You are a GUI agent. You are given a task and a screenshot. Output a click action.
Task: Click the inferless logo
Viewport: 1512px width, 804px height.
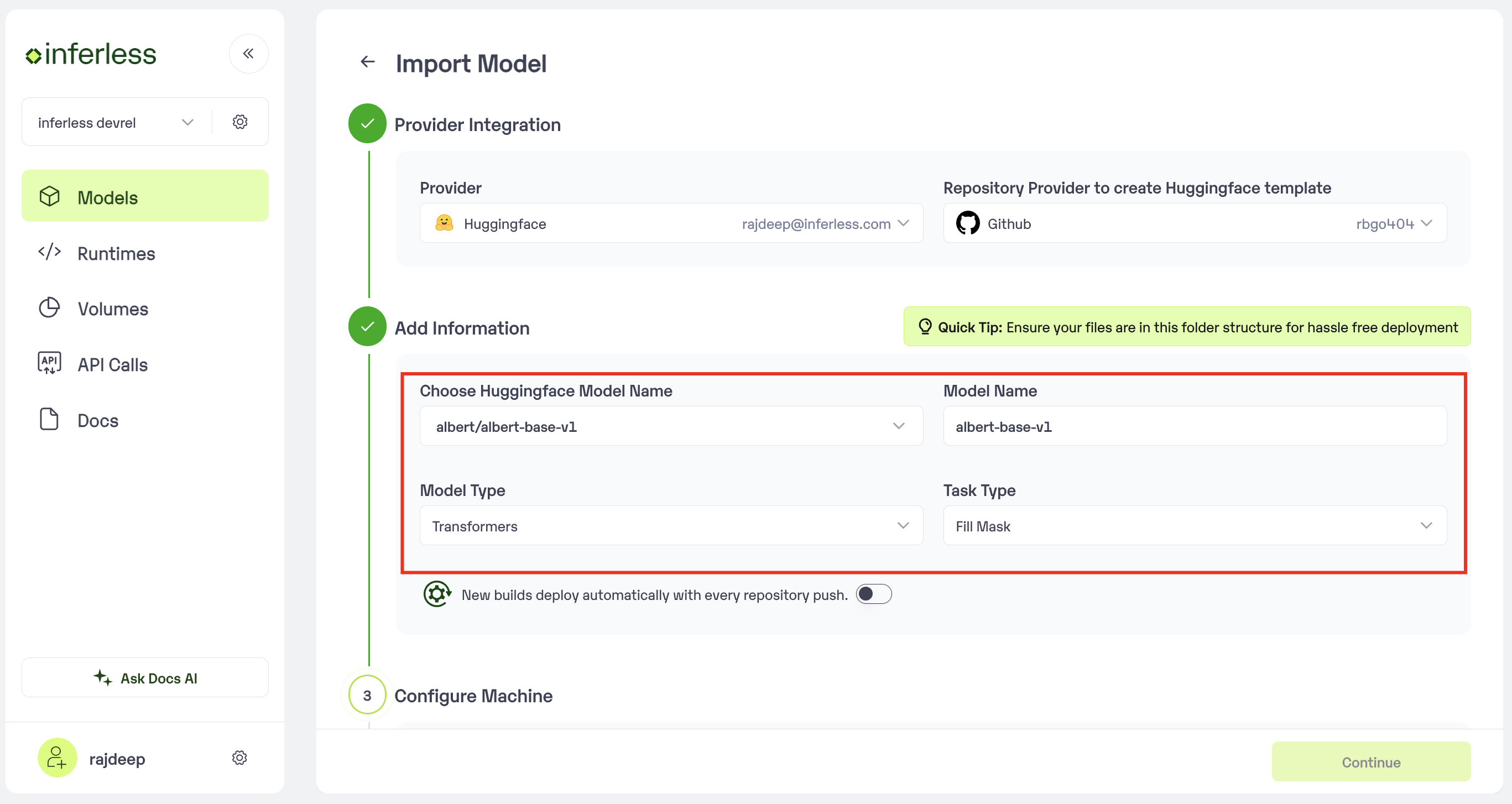(91, 54)
